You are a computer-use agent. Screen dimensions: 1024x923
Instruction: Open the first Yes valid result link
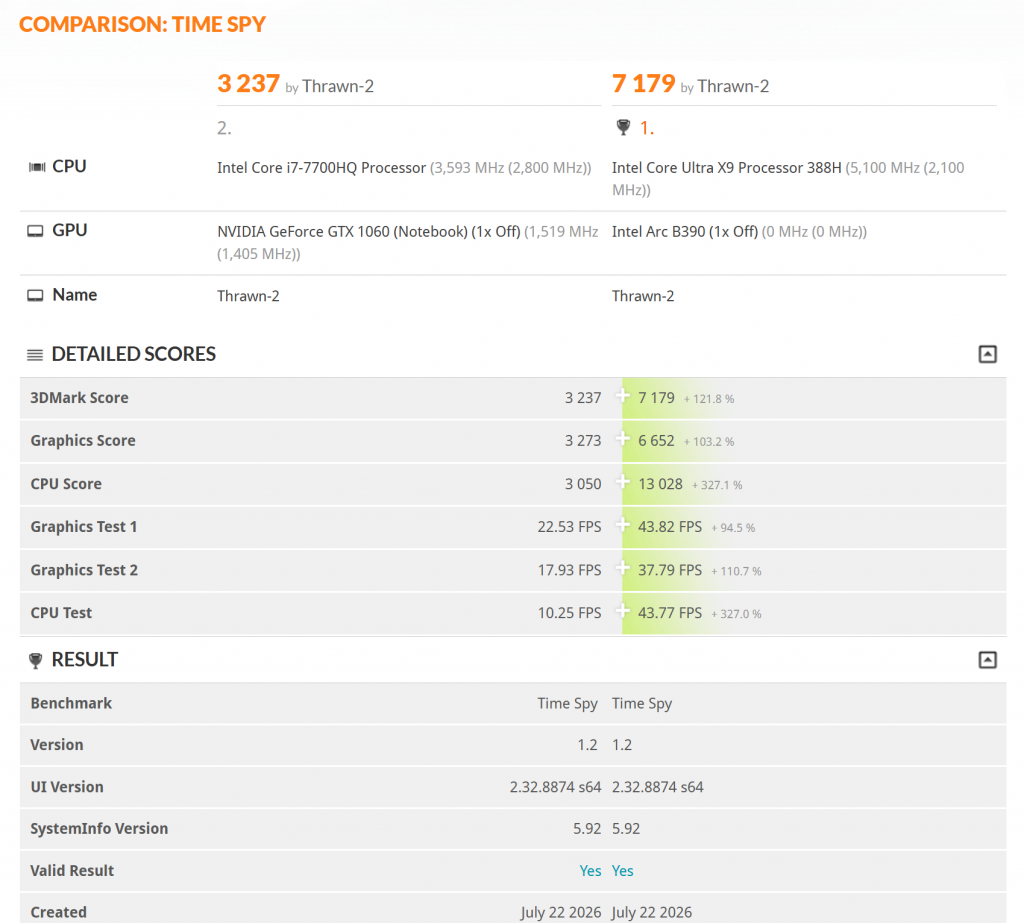590,871
